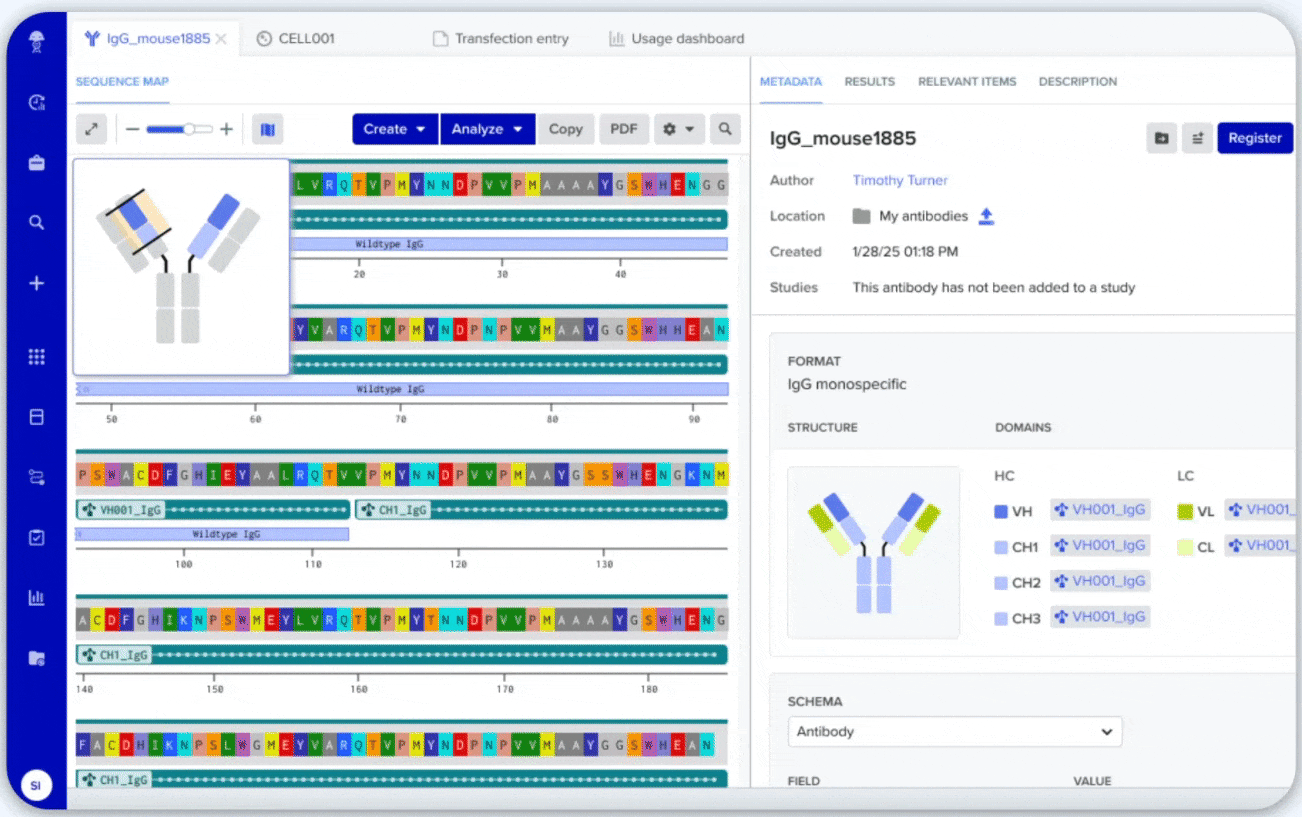Open recent items clock icon in sidebar
Screen dimensions: 1302x817
(x=37, y=102)
